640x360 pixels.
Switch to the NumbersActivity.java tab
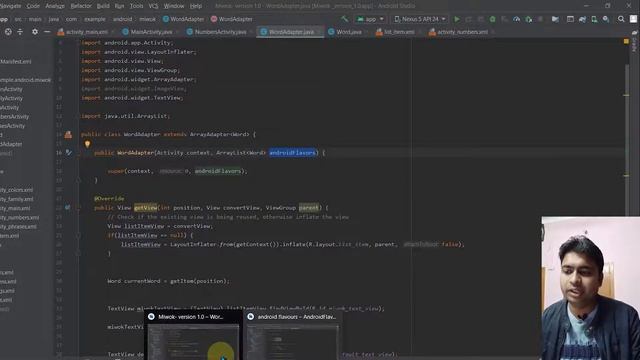coord(220,32)
